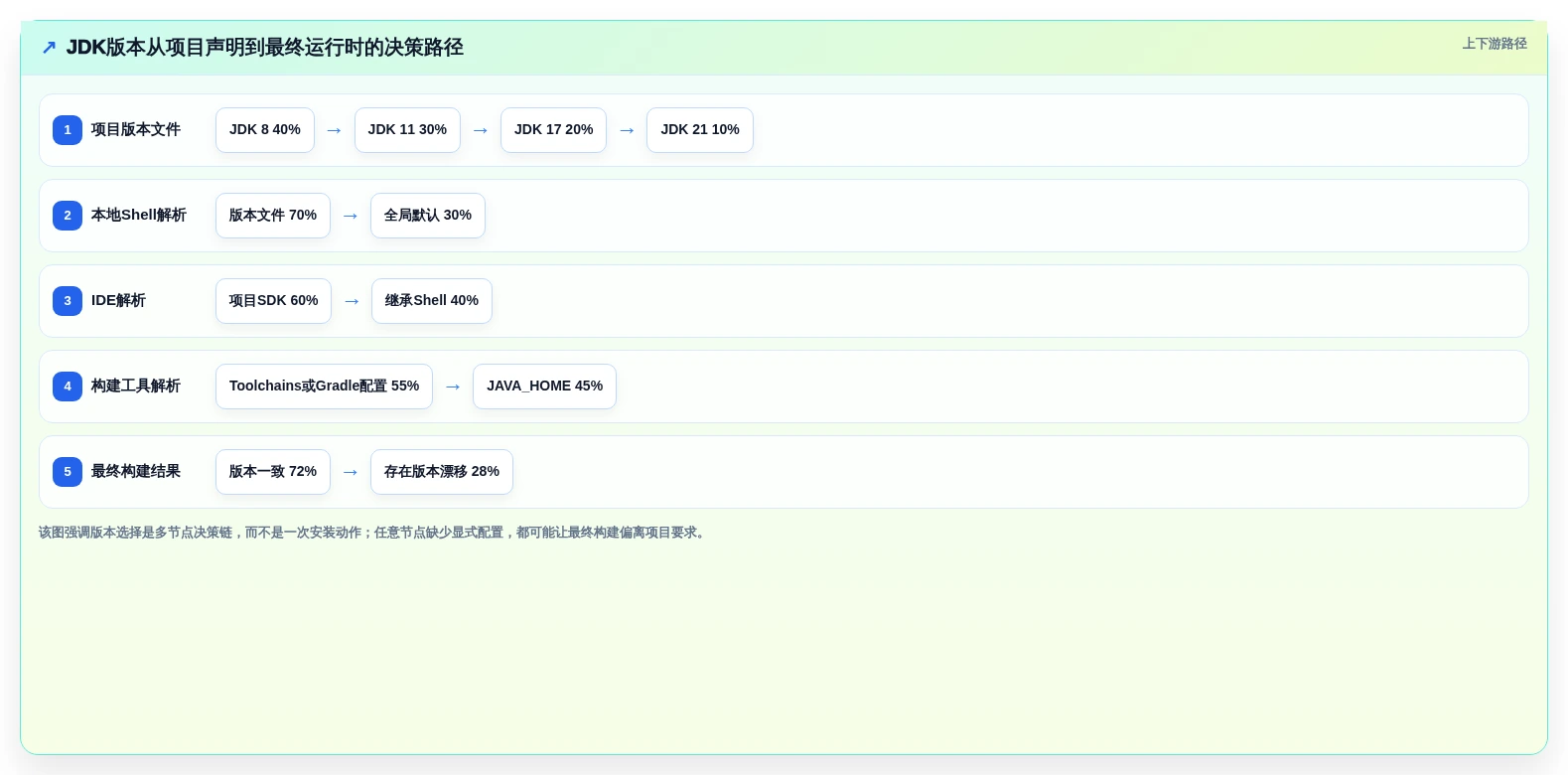This screenshot has height=775, width=1568.
Task: Click the JAVA_HOME 45% node
Action: 544,387
